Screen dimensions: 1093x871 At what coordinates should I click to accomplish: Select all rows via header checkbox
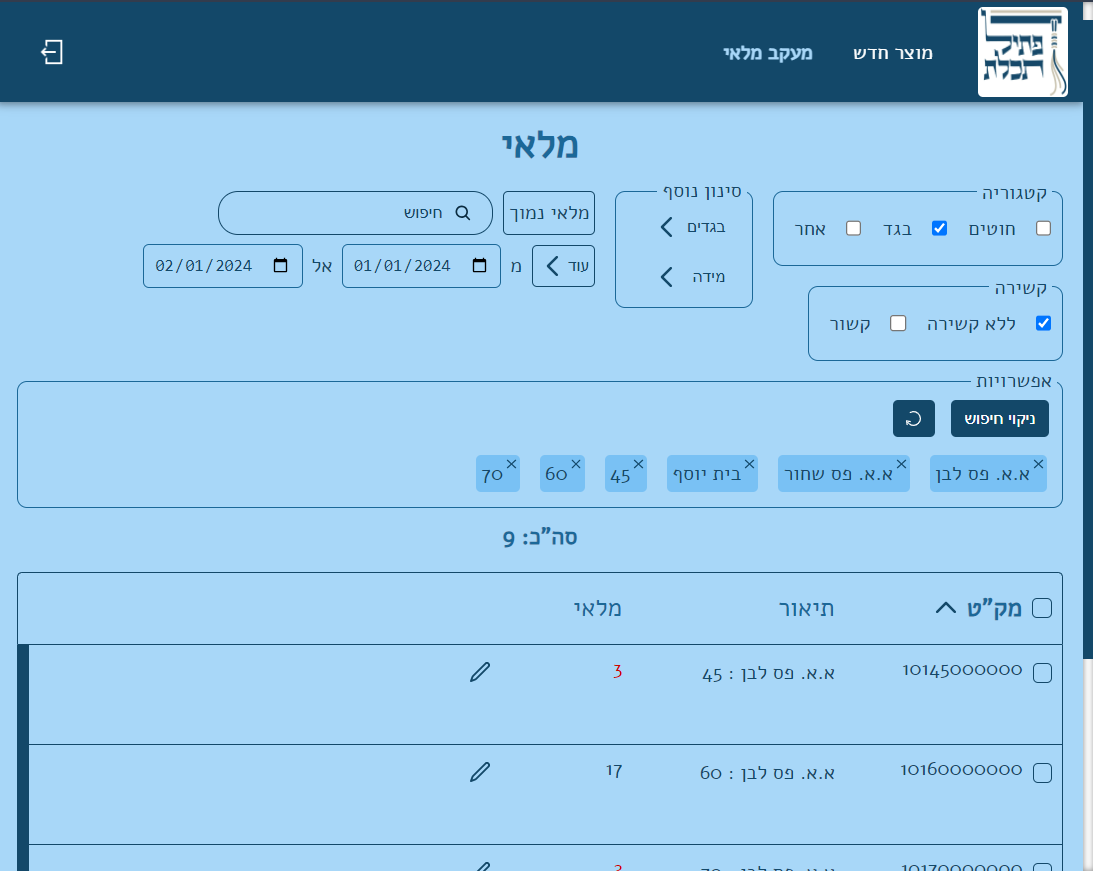tap(1041, 608)
